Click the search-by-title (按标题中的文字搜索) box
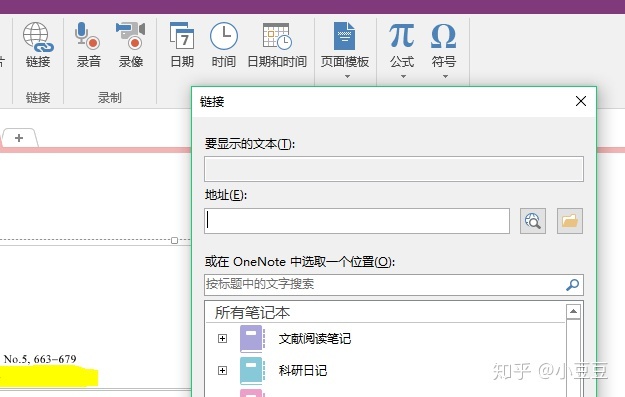Image resolution: width=625 pixels, height=397 pixels. click(394, 285)
